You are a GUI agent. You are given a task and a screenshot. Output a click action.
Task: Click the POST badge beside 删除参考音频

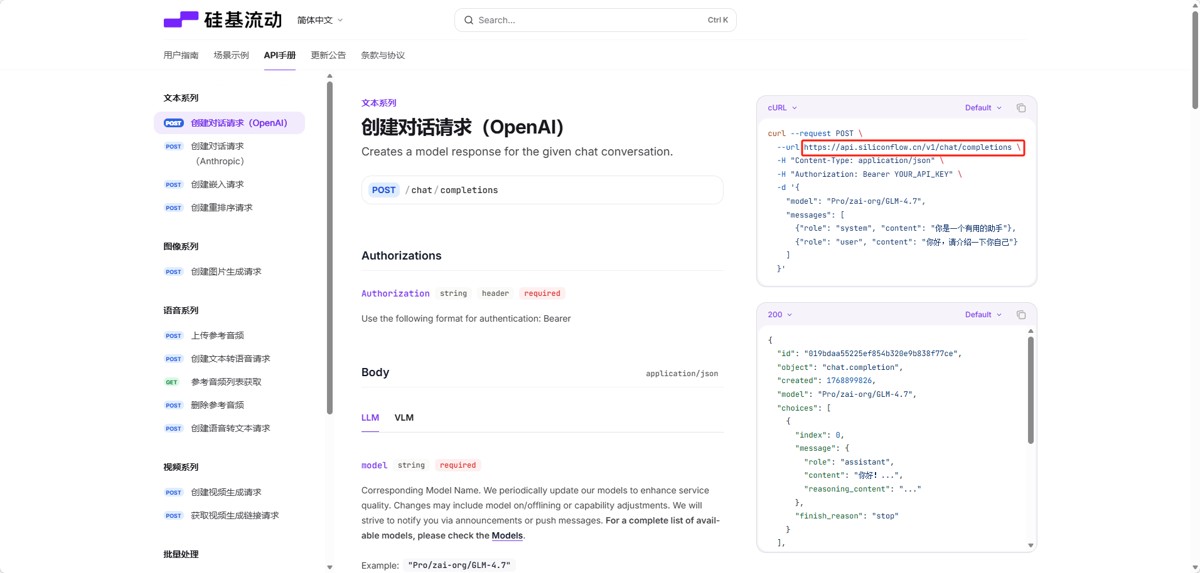pyautogui.click(x=173, y=405)
